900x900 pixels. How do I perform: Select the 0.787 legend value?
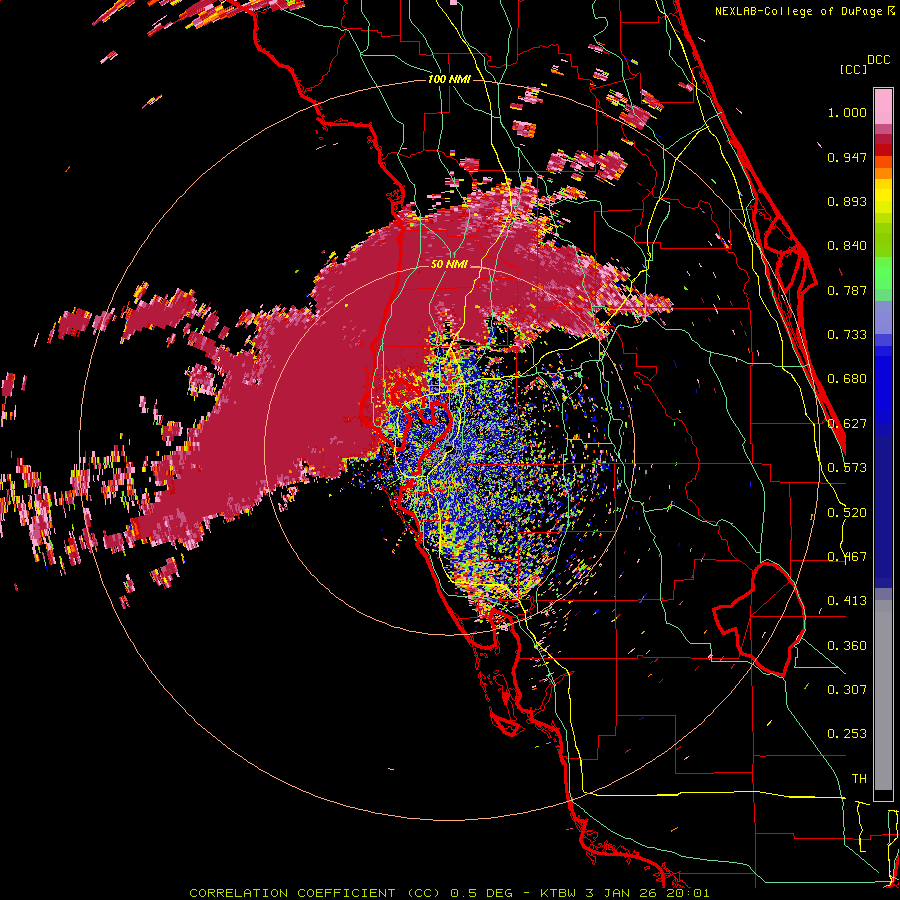pos(847,290)
